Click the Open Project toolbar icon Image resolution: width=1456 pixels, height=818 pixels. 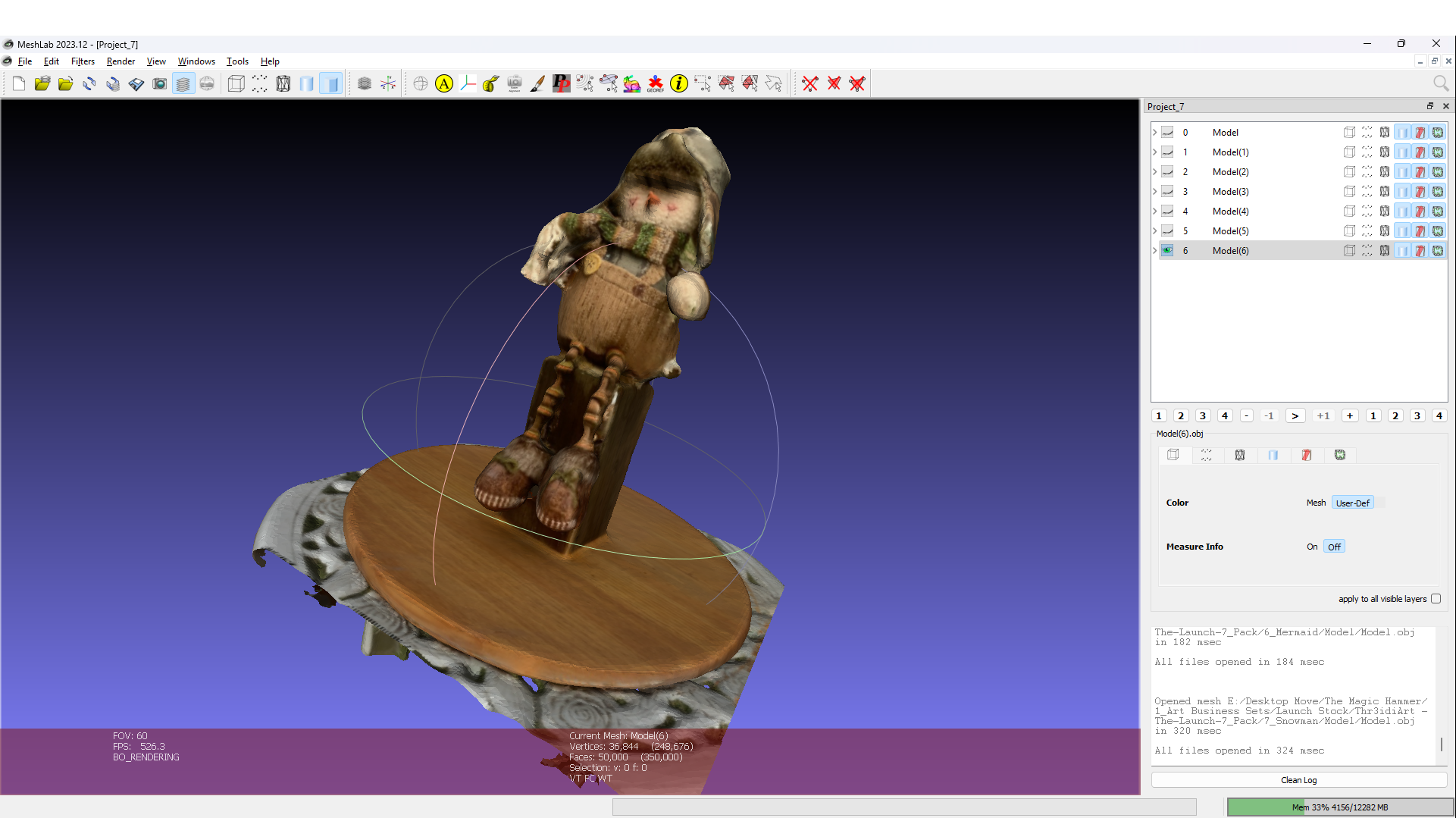[42, 83]
